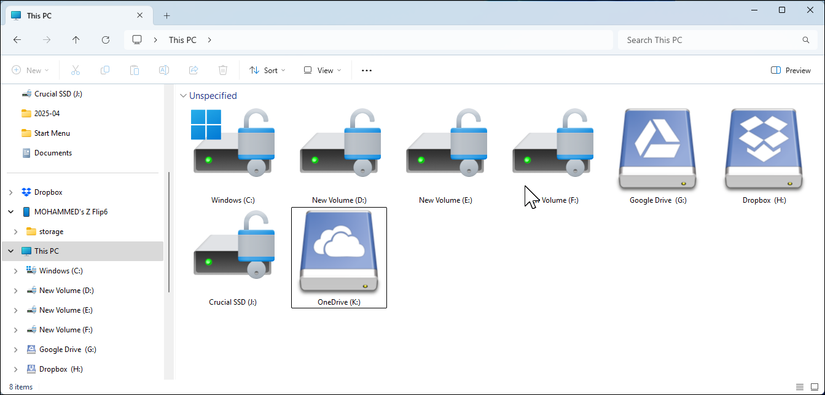Open the Sort dropdown menu
Viewport: 825px width, 395px height.
point(267,70)
